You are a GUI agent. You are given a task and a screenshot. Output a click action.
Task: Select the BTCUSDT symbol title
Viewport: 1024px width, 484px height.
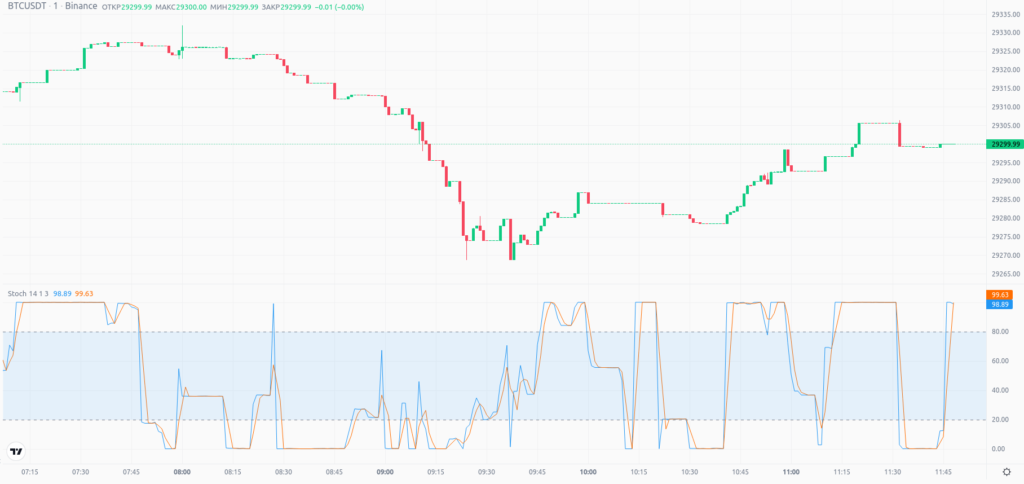[x=28, y=8]
